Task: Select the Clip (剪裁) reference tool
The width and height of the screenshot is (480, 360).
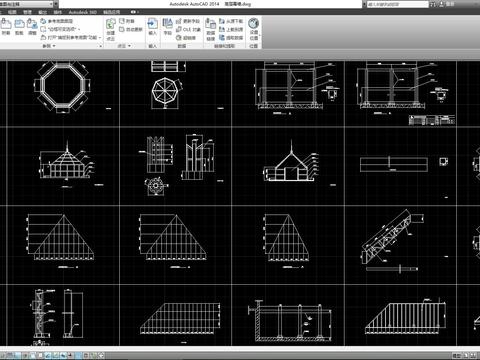Action: [x=19, y=27]
